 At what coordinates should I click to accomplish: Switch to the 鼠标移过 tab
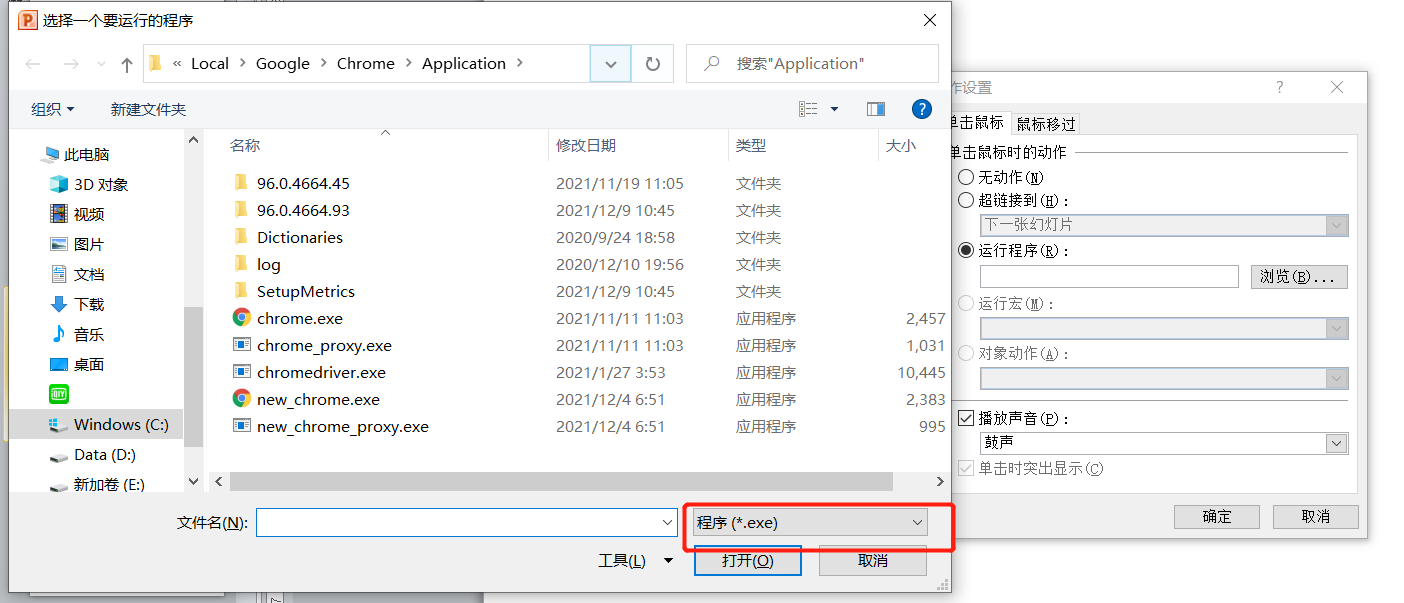(1046, 124)
